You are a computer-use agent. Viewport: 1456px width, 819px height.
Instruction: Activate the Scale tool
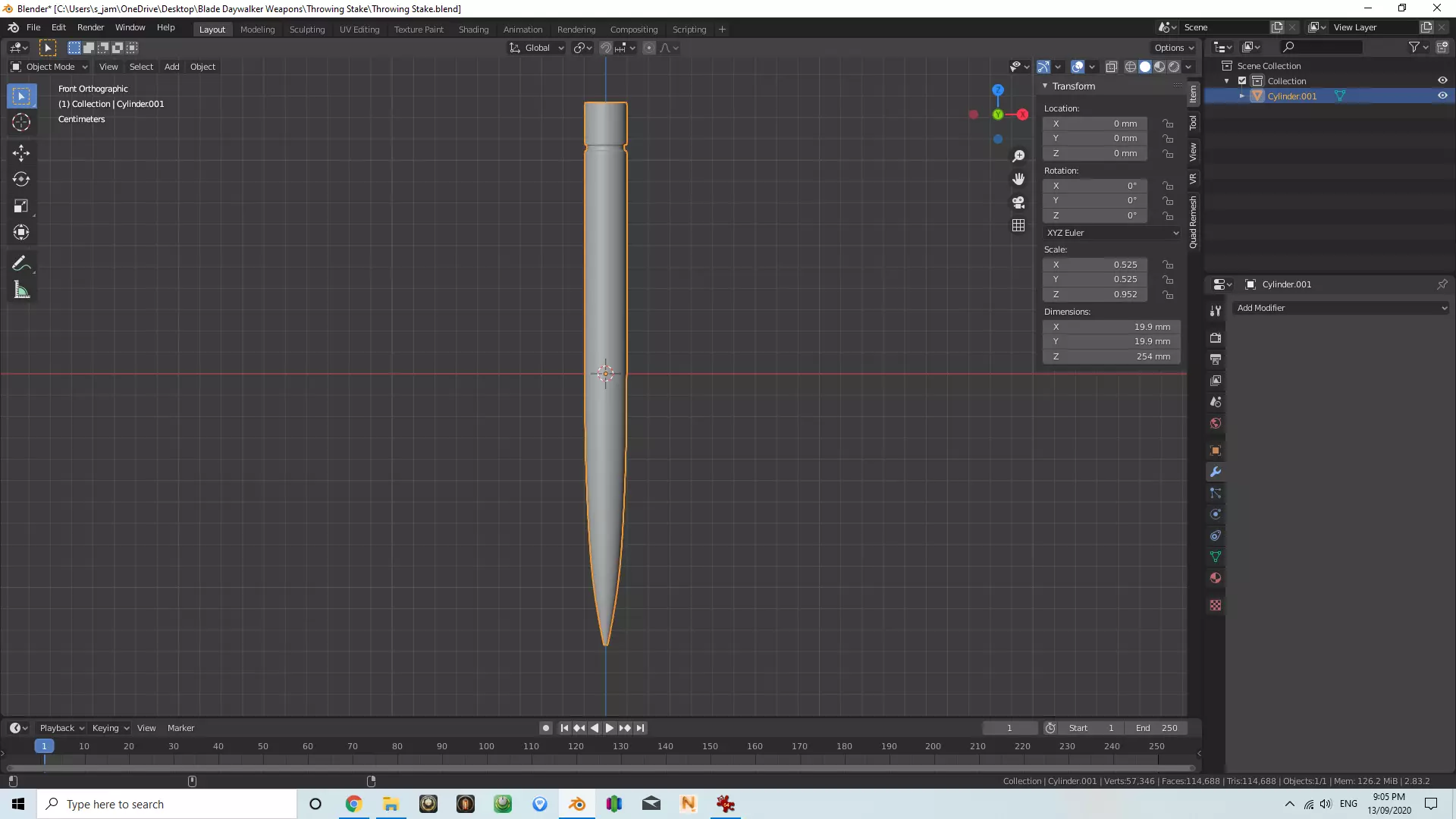(x=21, y=206)
